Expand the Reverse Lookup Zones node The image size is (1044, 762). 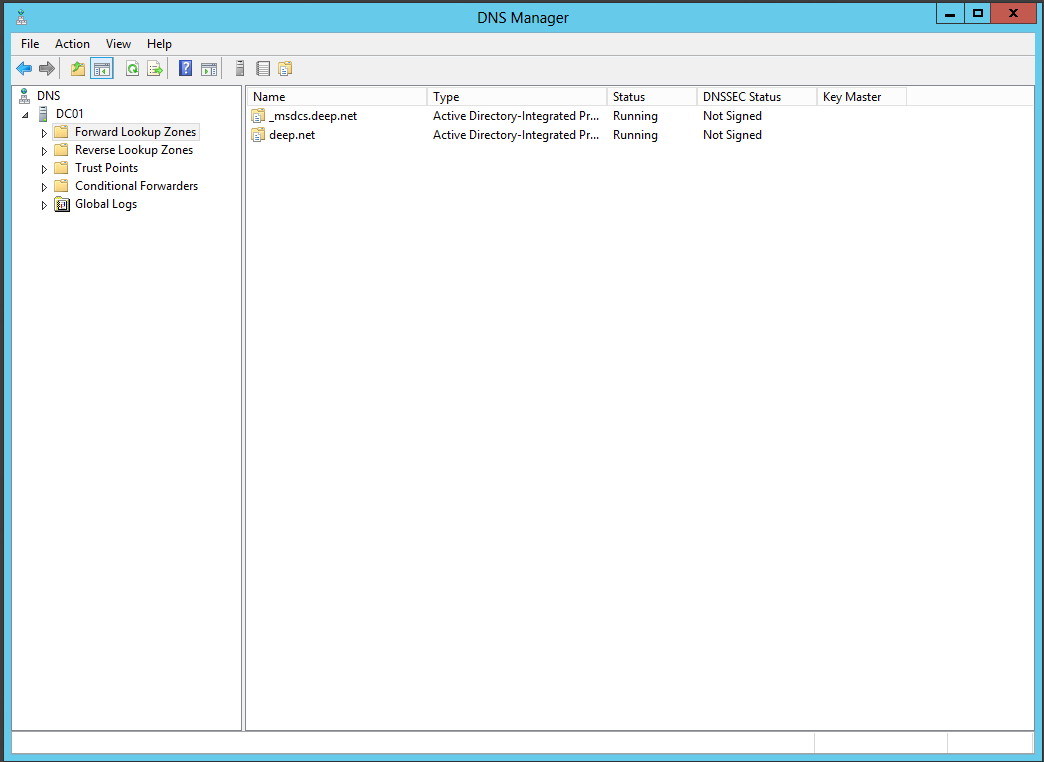[44, 151]
